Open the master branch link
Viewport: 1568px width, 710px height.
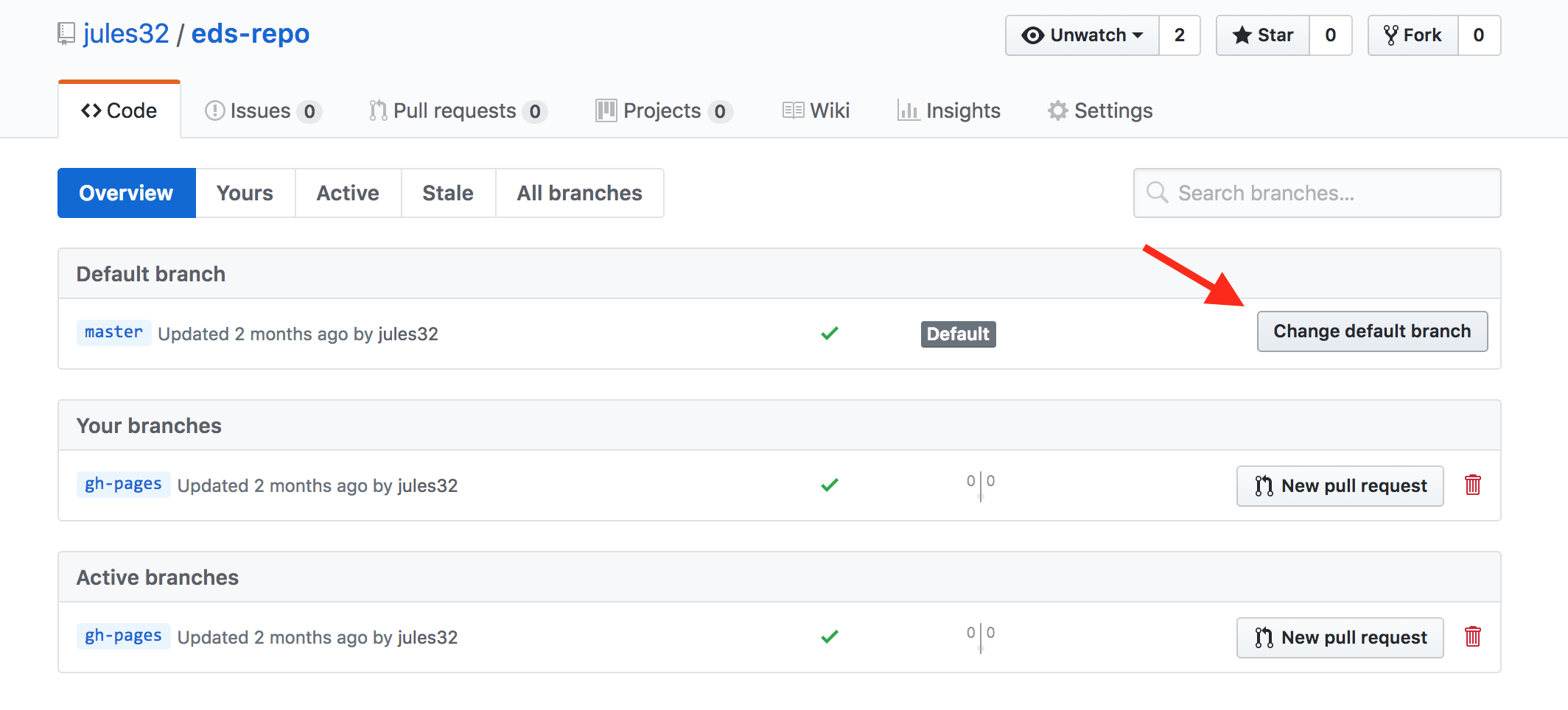(114, 332)
